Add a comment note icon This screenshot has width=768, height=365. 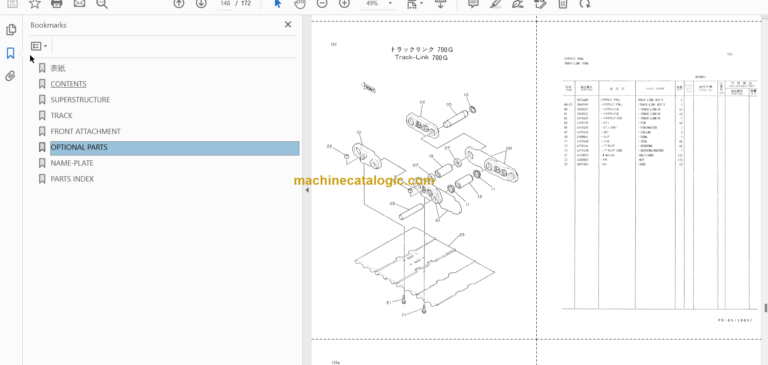(473, 3)
